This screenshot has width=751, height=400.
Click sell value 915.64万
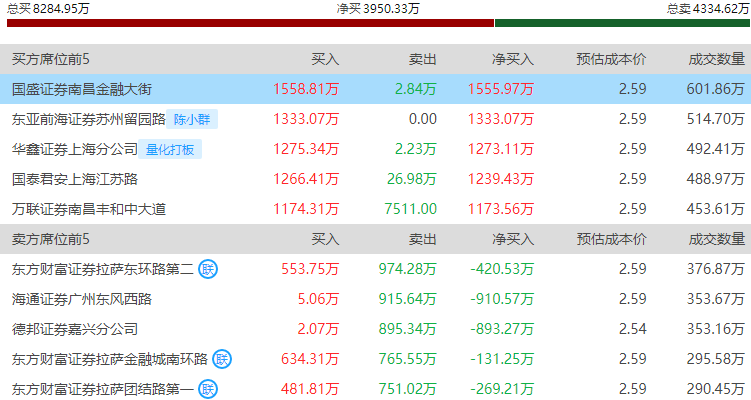point(408,299)
